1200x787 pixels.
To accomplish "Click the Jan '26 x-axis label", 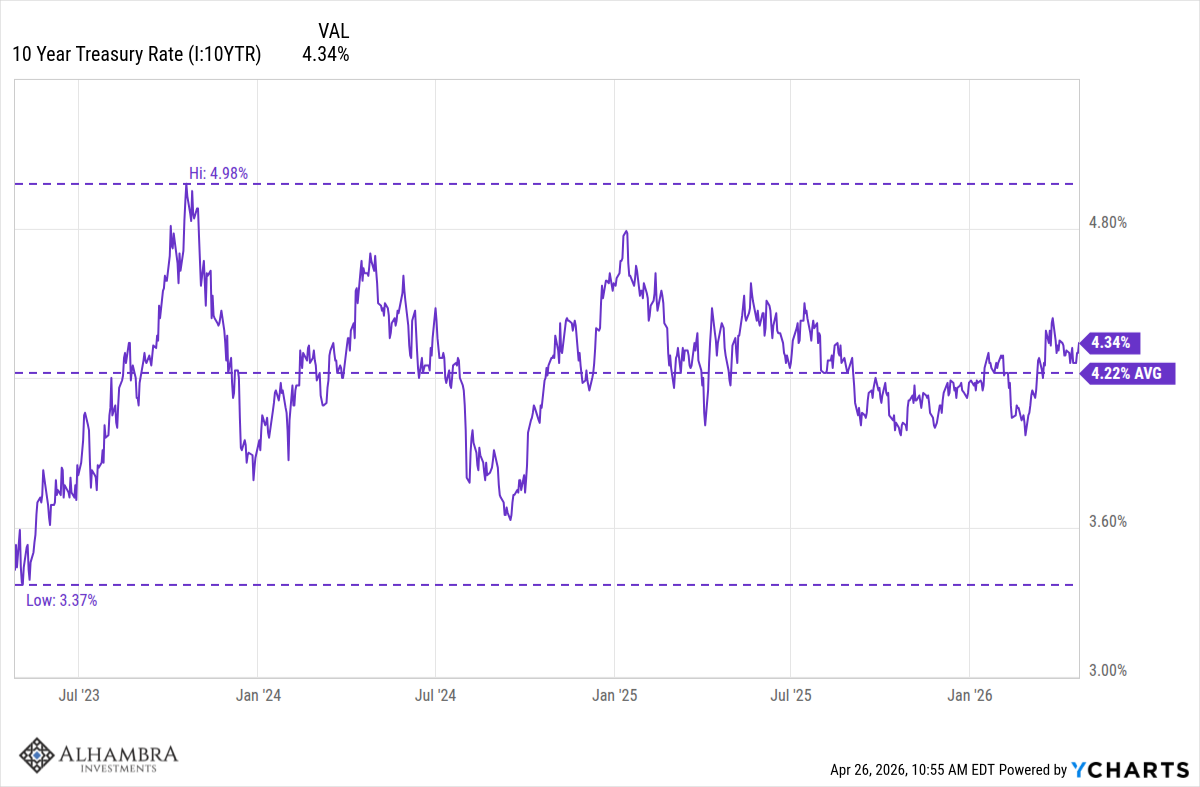I will pyautogui.click(x=969, y=694).
